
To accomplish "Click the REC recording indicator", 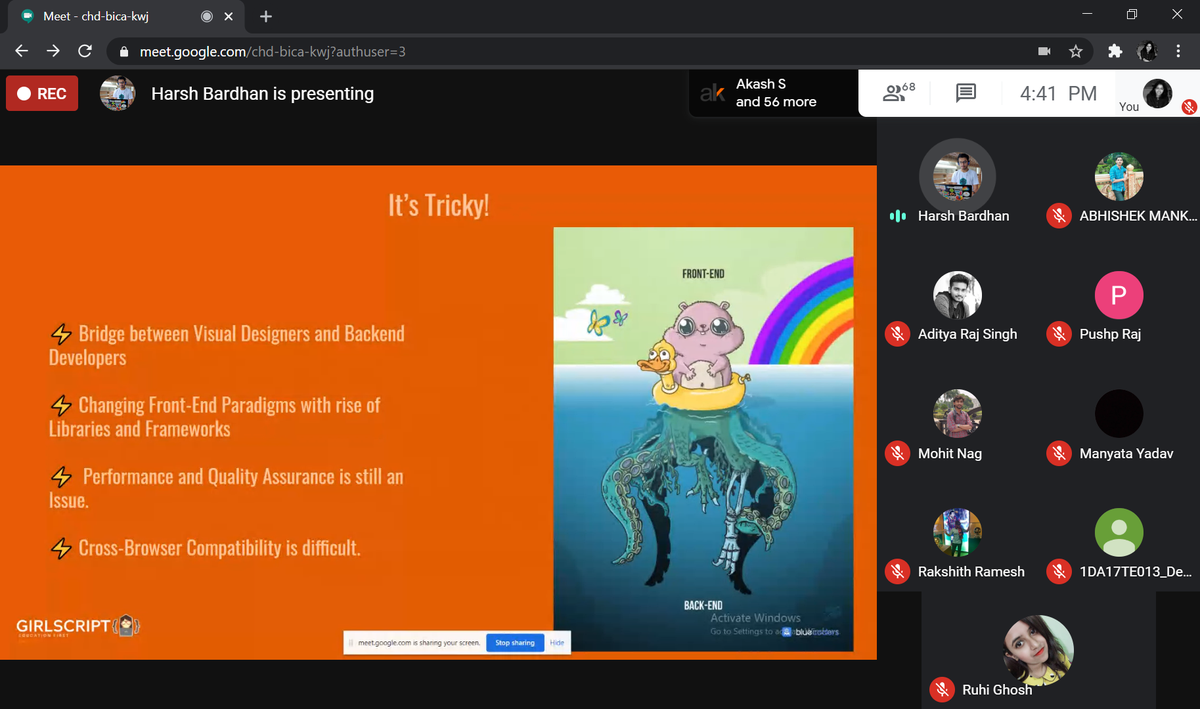I will [x=42, y=94].
